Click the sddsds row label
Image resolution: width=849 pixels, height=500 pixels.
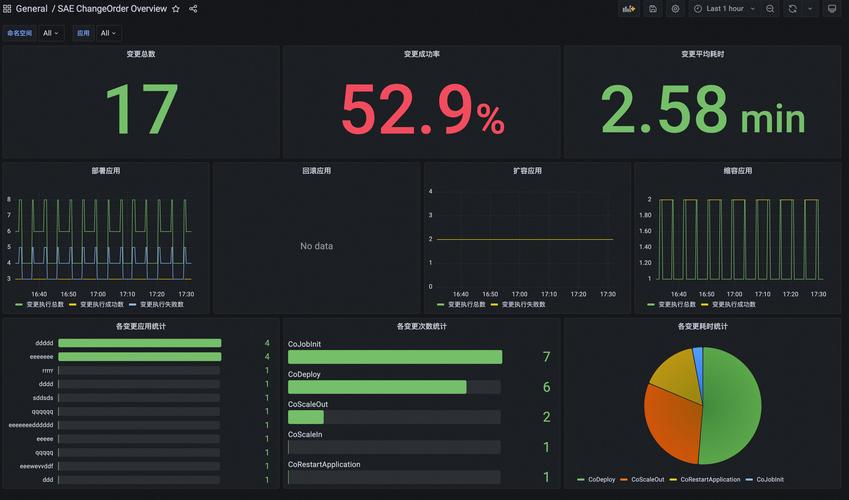click(x=43, y=398)
